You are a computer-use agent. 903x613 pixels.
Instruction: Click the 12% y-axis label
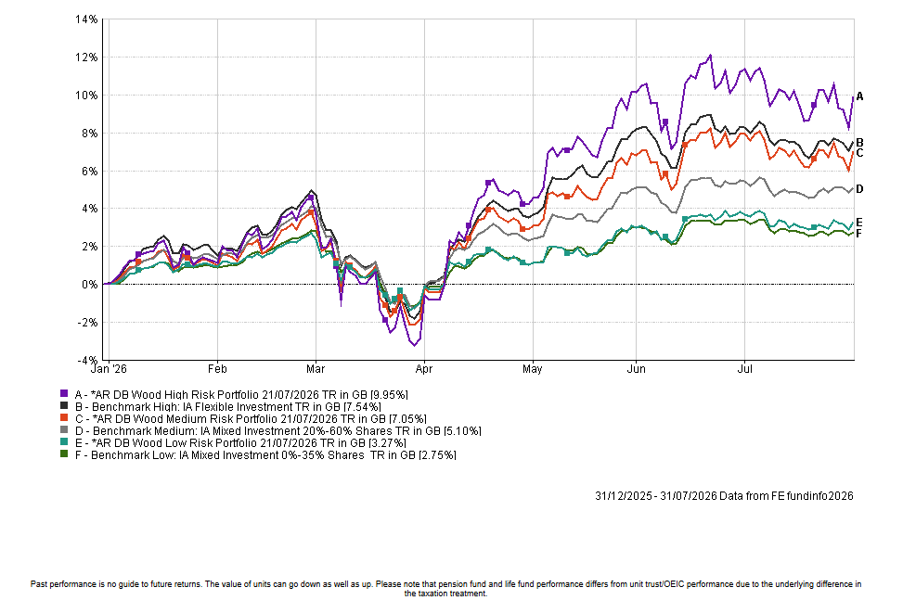point(86,58)
